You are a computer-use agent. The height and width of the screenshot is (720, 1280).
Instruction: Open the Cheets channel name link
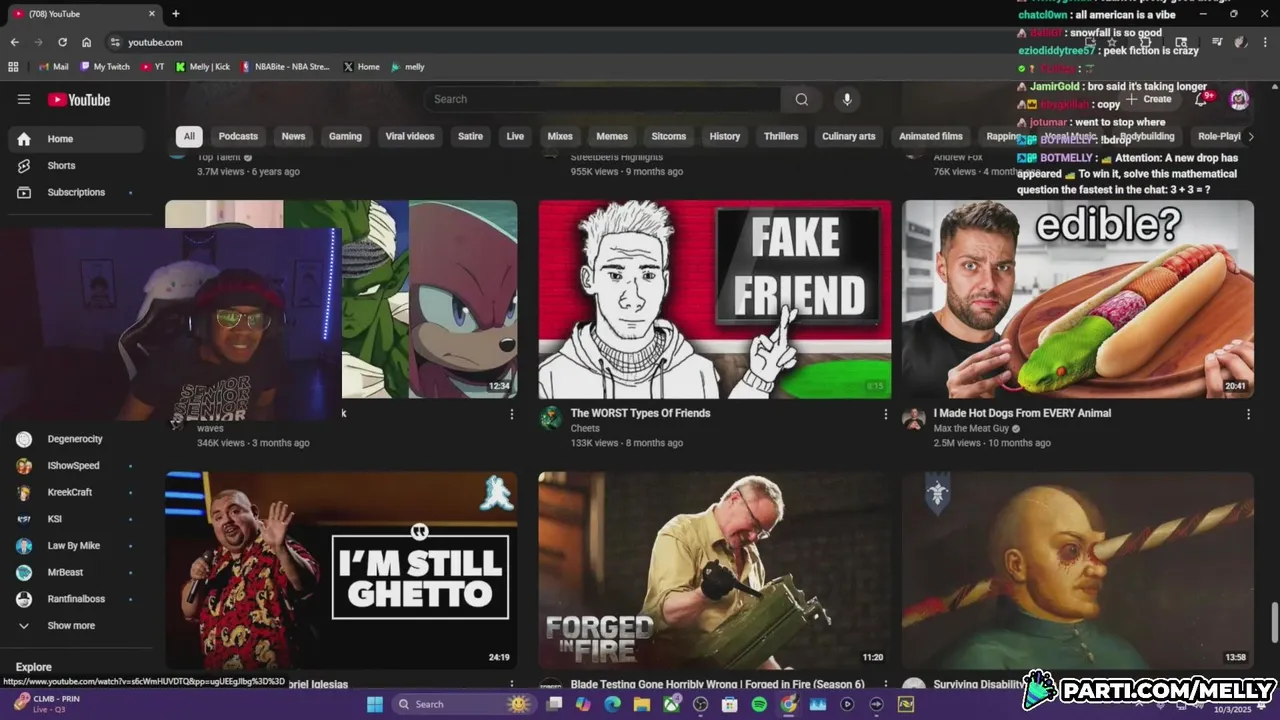click(585, 428)
